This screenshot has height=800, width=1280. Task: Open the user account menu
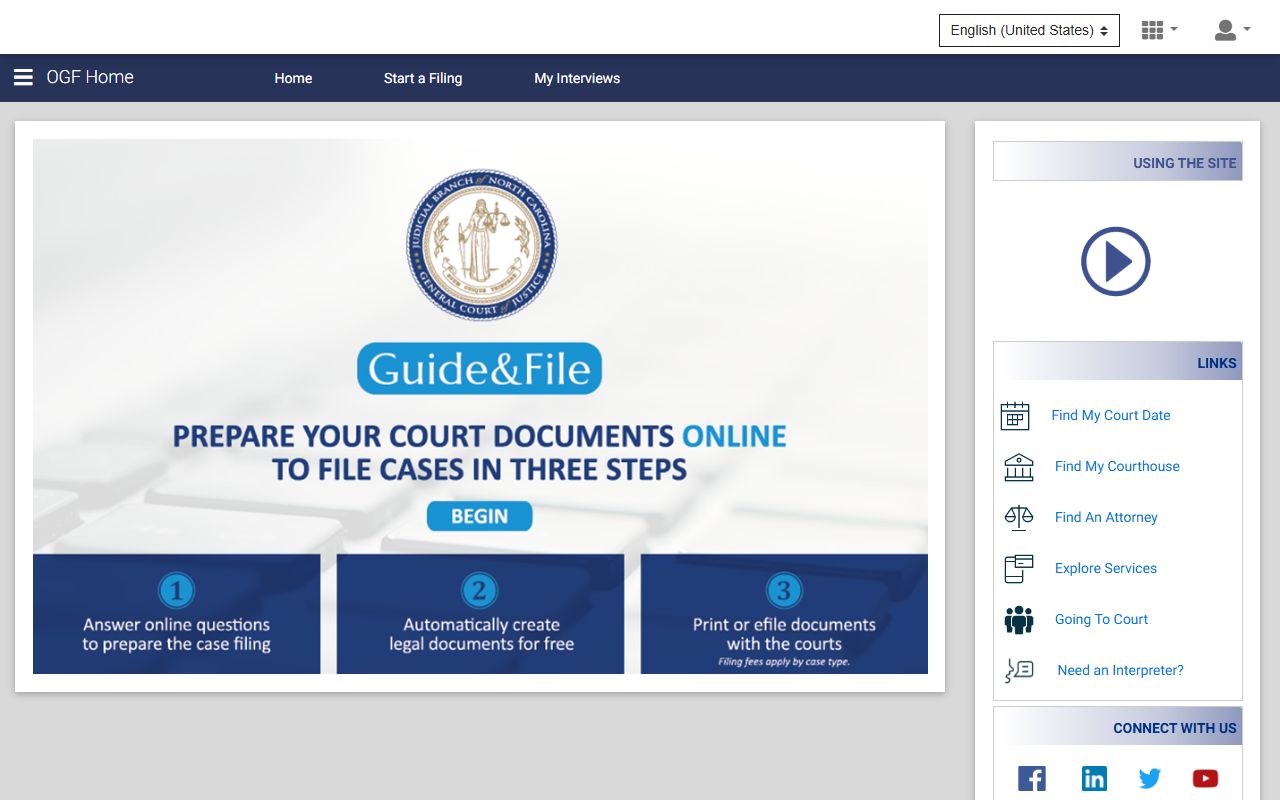point(1232,30)
